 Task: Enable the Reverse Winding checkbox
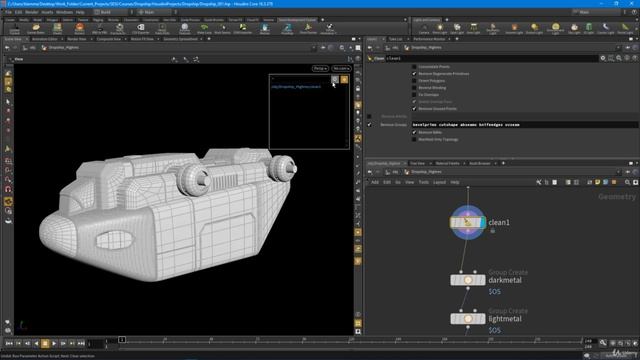[414, 88]
